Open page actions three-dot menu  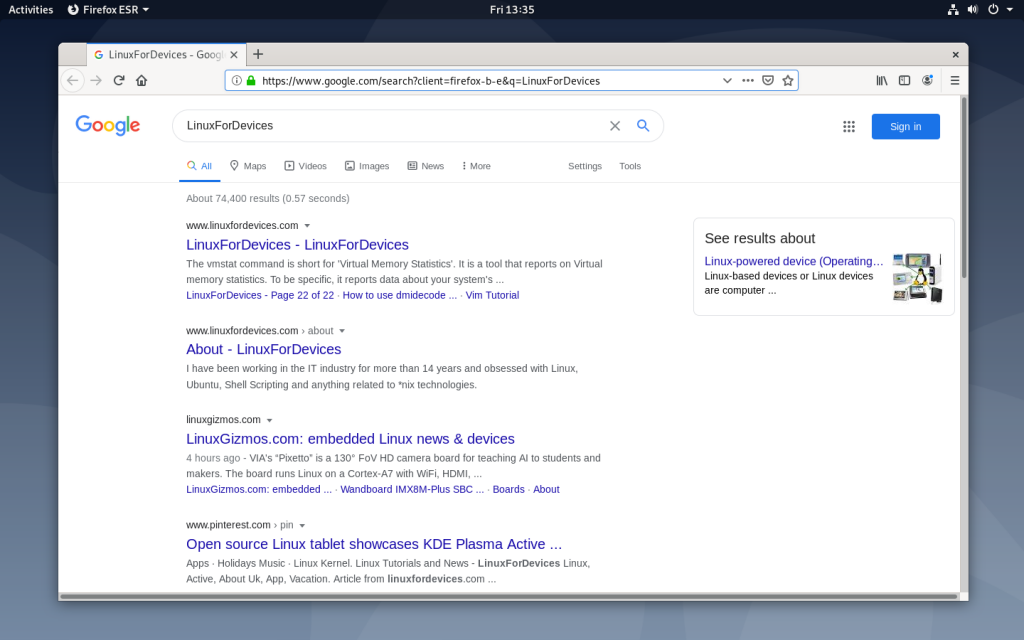[x=748, y=80]
